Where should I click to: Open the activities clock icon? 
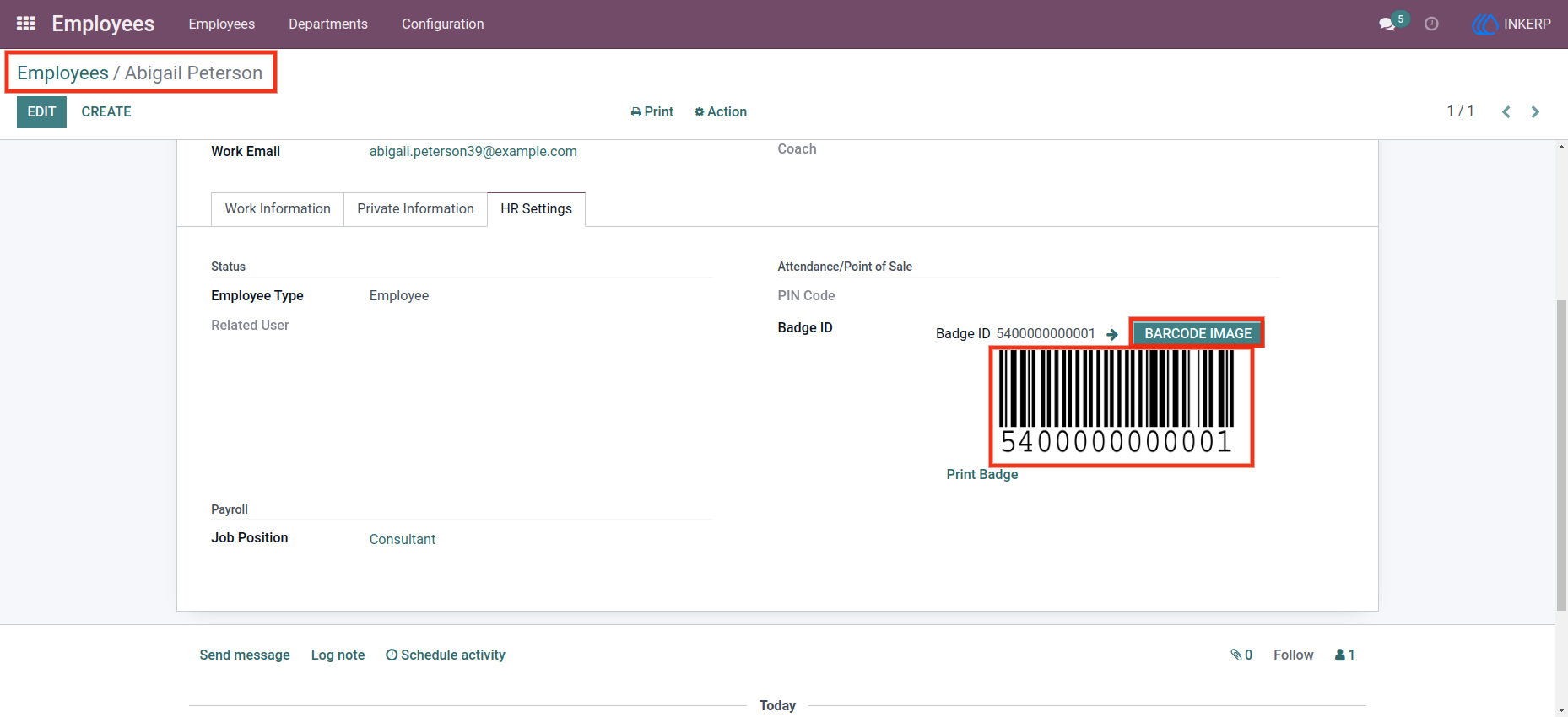click(1431, 24)
